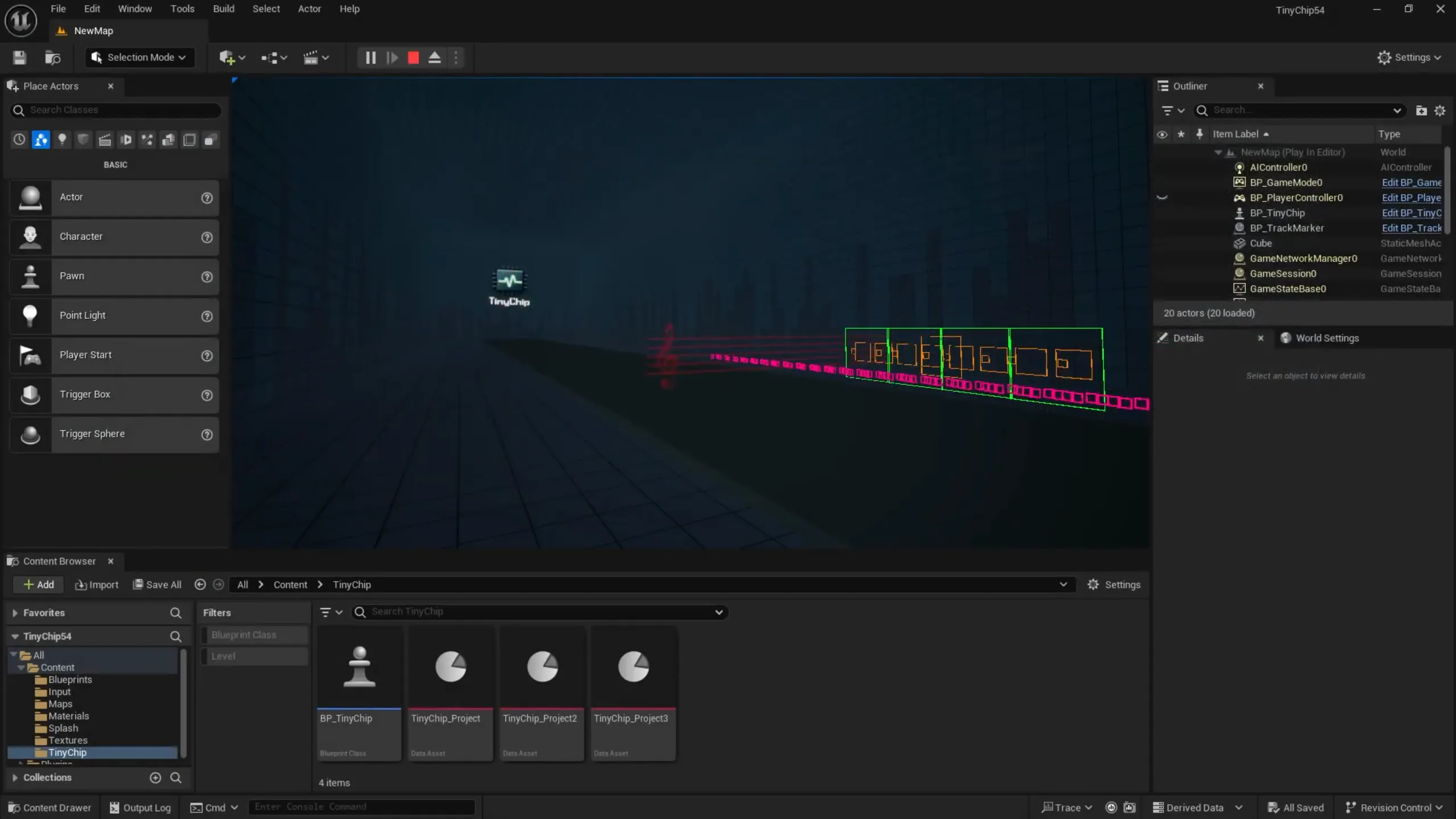Open main toolbar Settings dropdown
The height and width of the screenshot is (819, 1456).
coord(1409,57)
